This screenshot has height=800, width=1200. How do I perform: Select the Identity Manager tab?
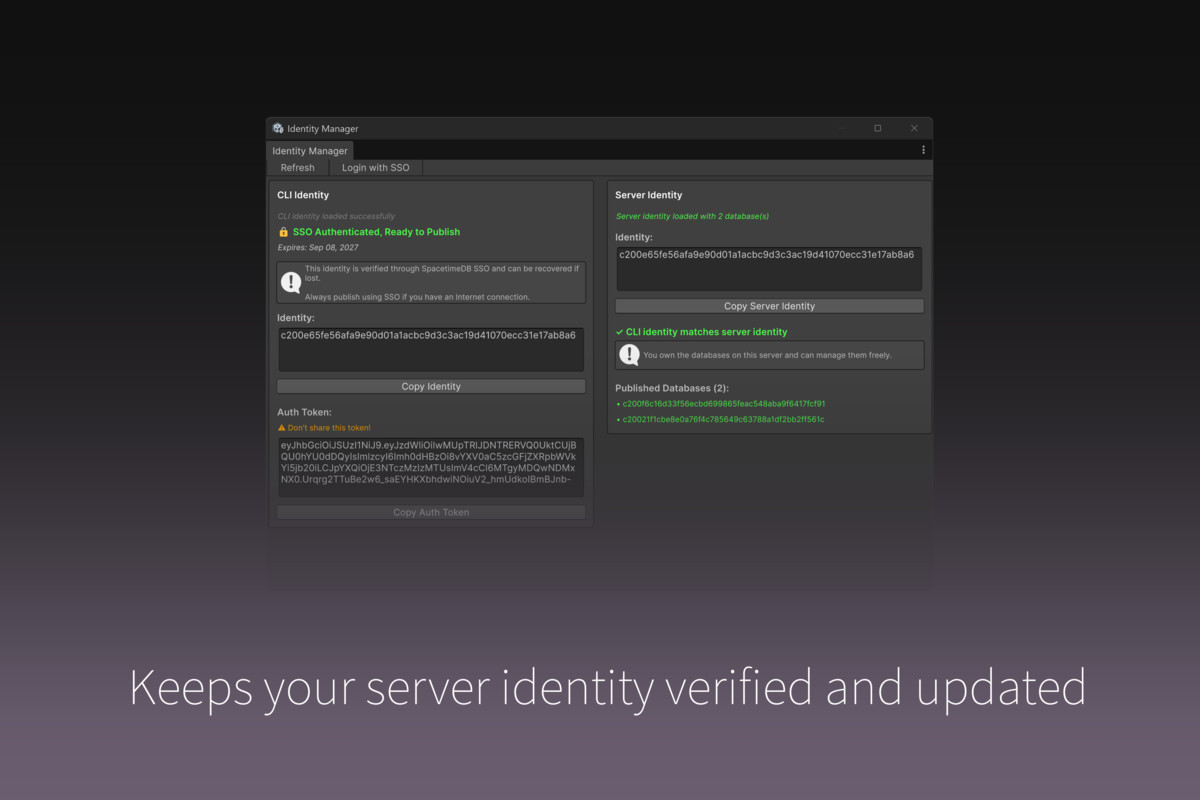310,151
